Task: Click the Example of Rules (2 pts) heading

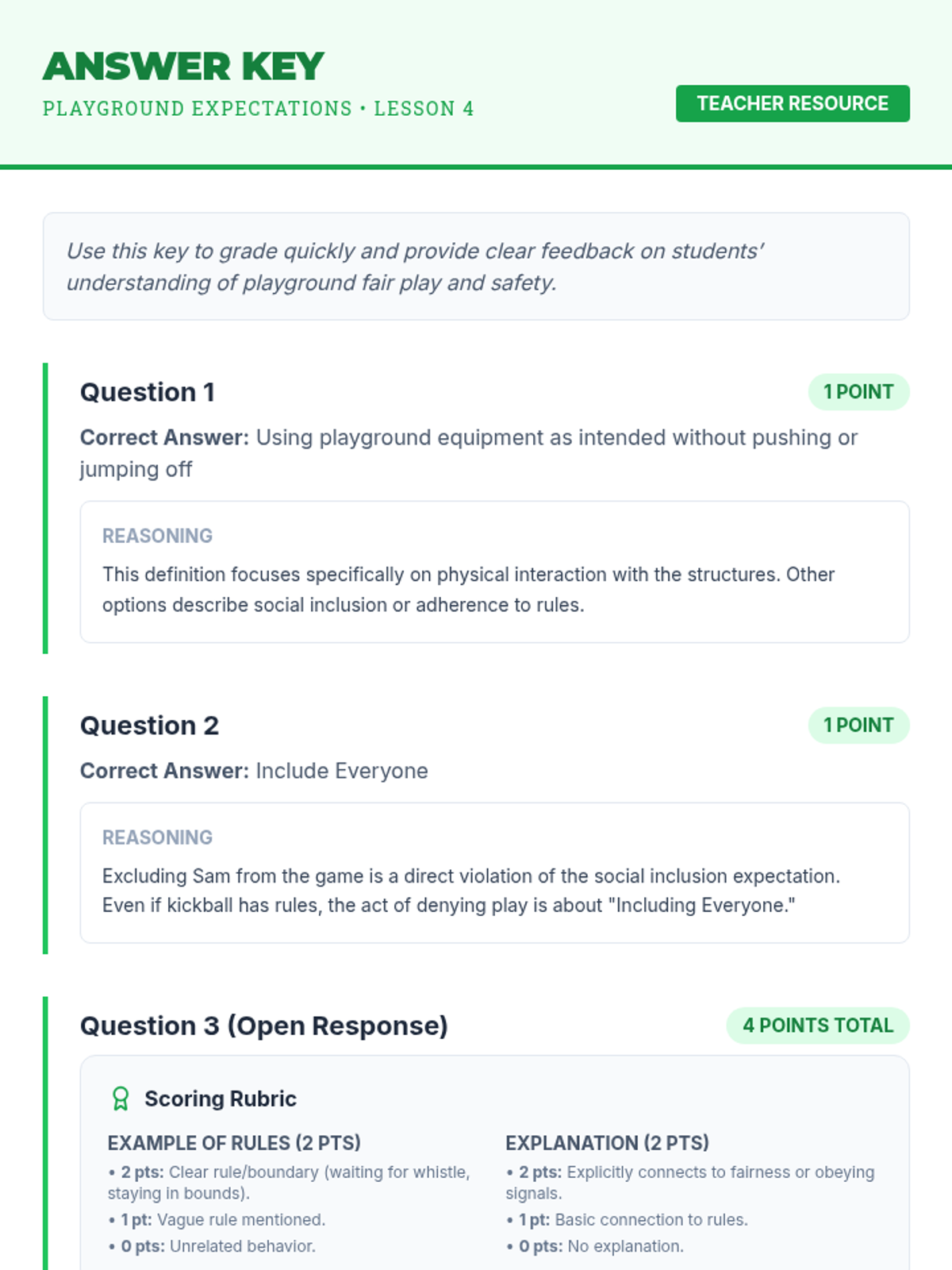Action: (x=234, y=1143)
